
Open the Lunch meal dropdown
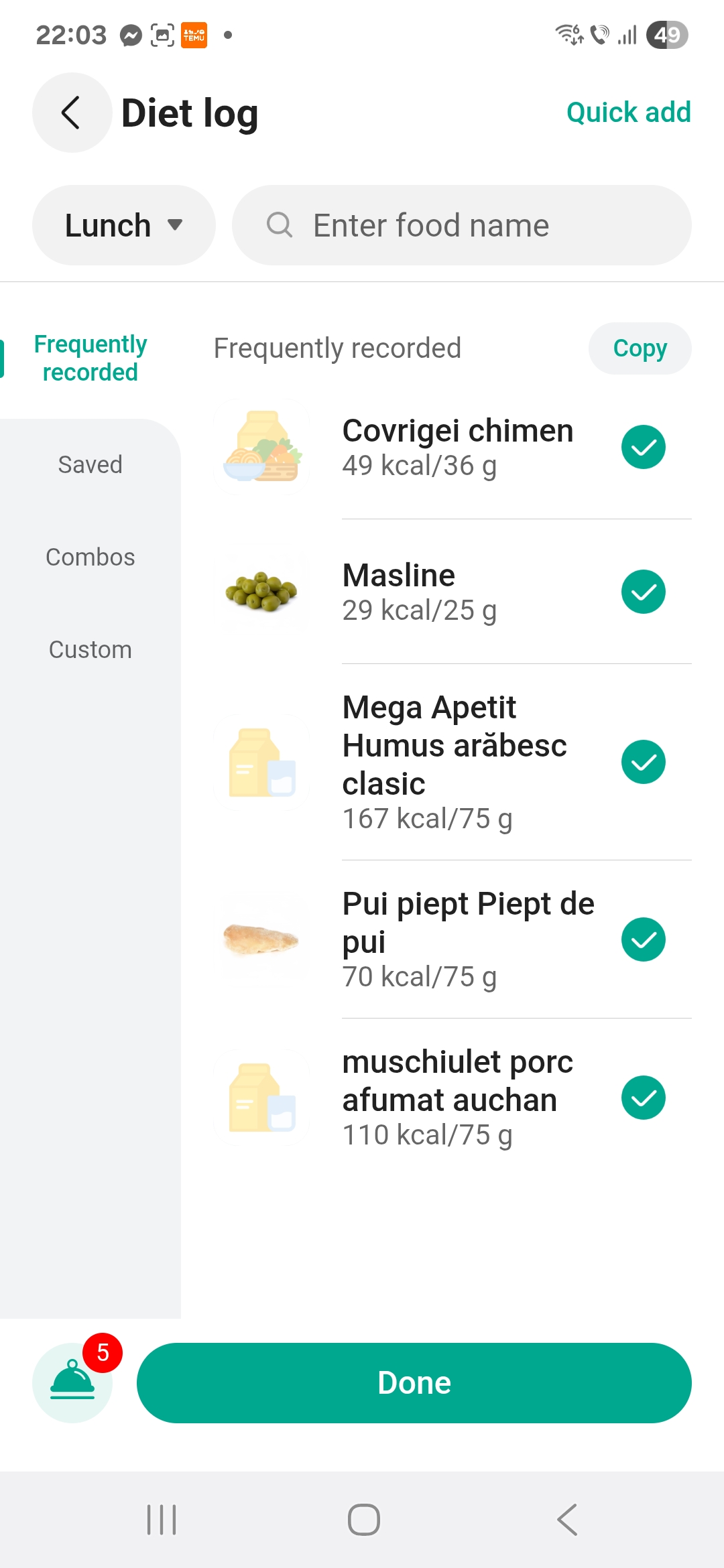tap(124, 225)
